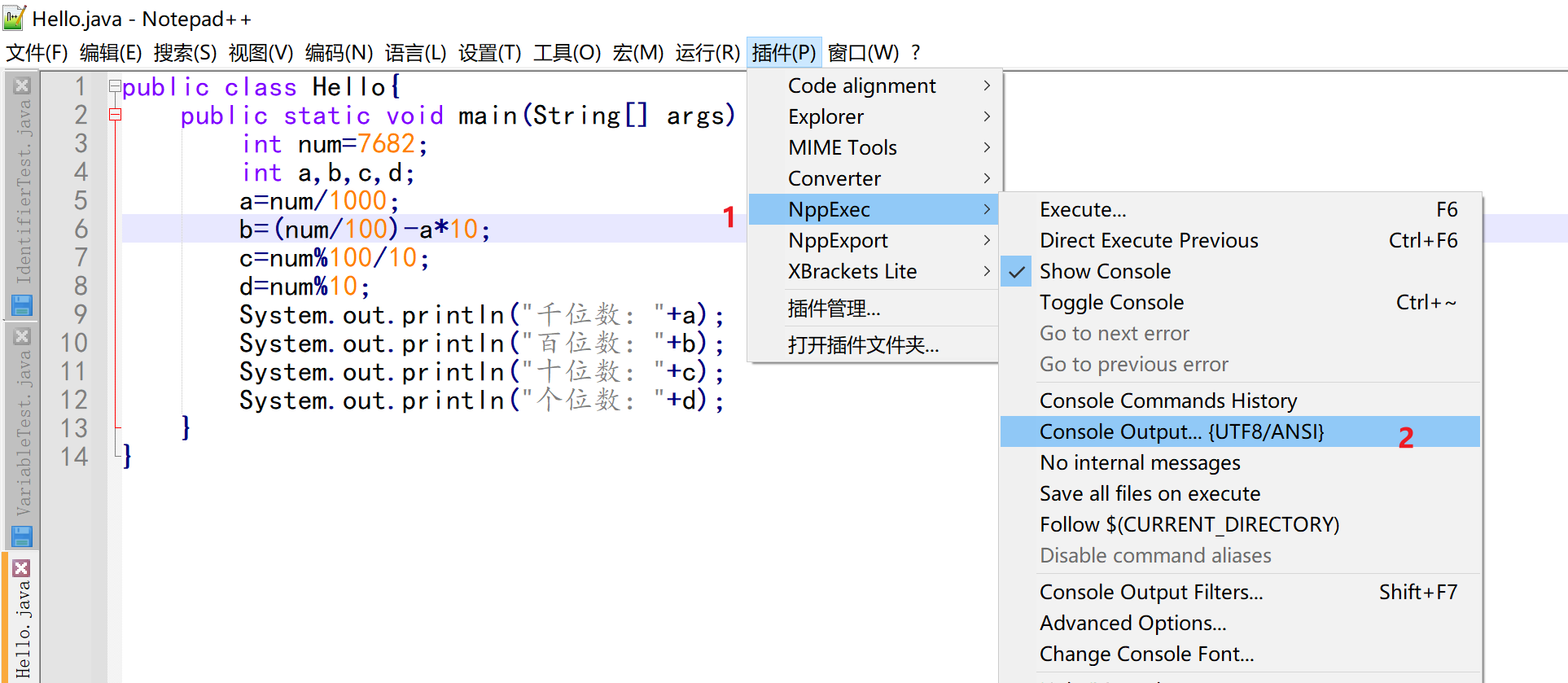The image size is (1568, 683).
Task: Click line number 14 in the margin
Action: pos(74,457)
